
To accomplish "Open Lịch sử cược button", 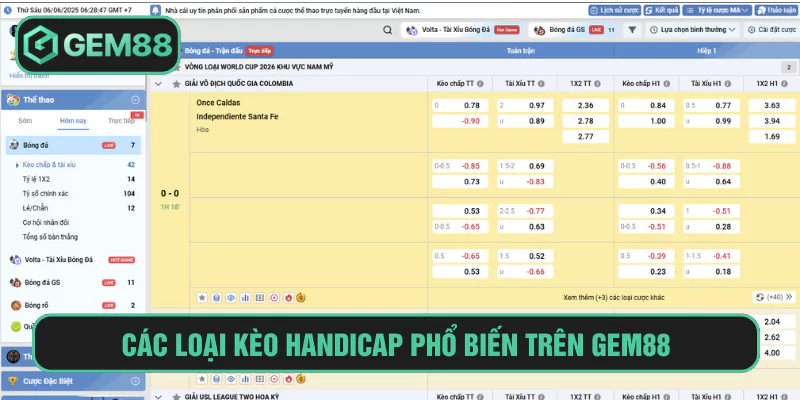I will coord(614,10).
